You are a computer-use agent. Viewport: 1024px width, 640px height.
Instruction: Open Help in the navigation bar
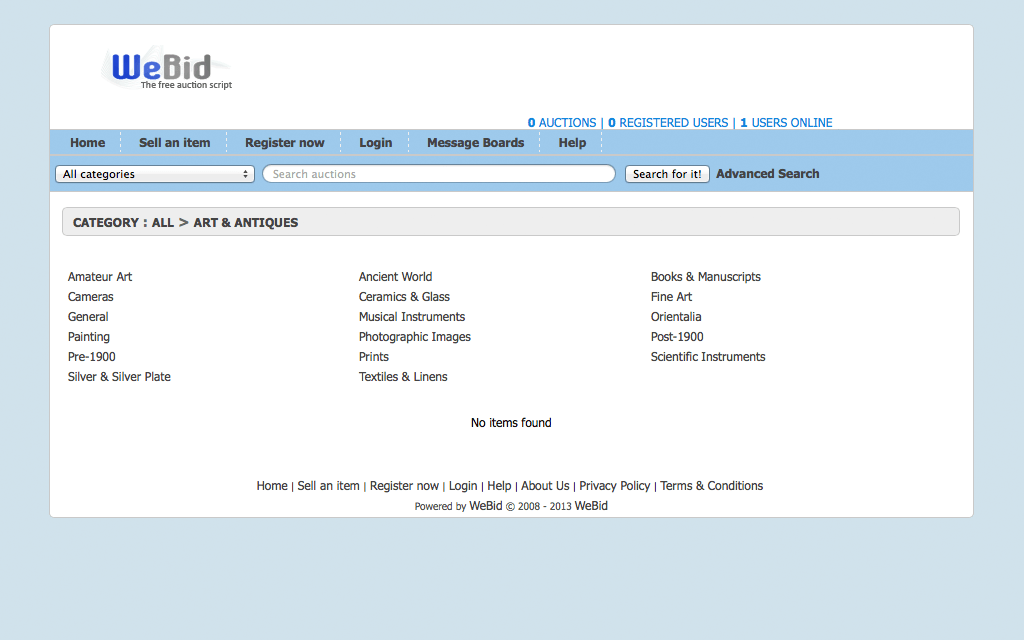point(572,143)
